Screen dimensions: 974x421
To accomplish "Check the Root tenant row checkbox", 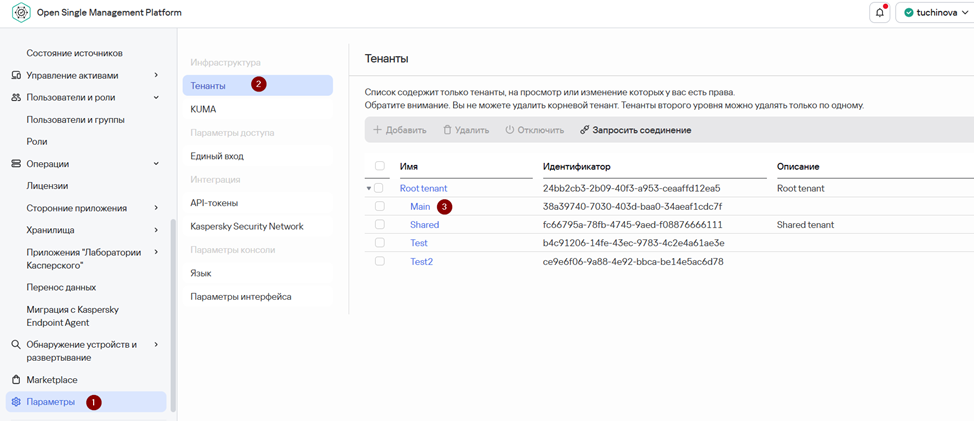I will (380, 188).
